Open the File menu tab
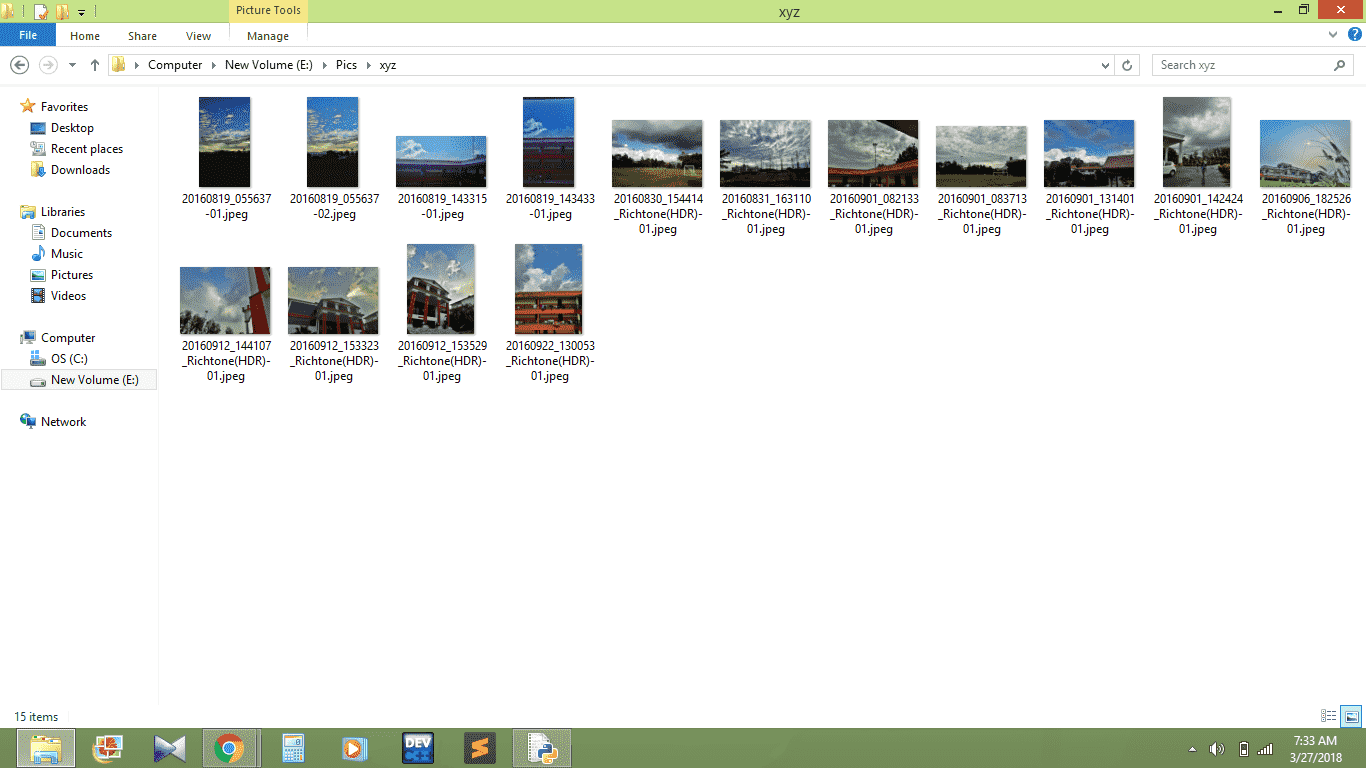 (x=28, y=36)
